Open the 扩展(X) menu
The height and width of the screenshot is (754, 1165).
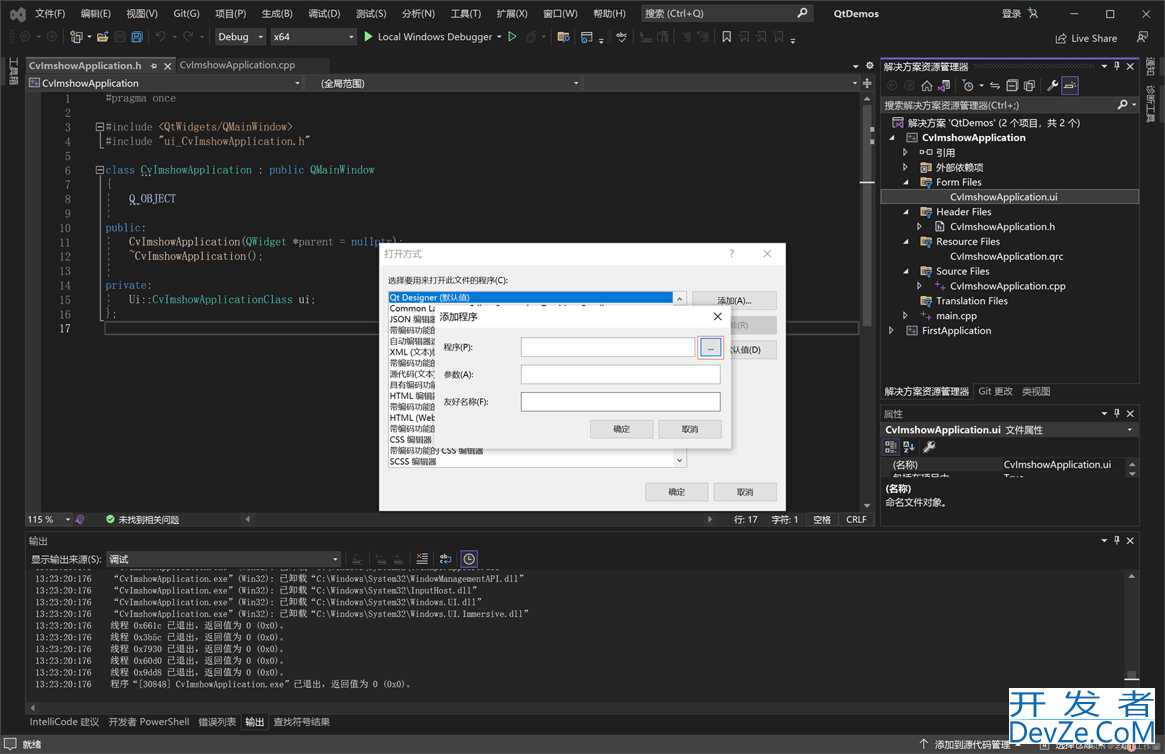click(x=512, y=13)
